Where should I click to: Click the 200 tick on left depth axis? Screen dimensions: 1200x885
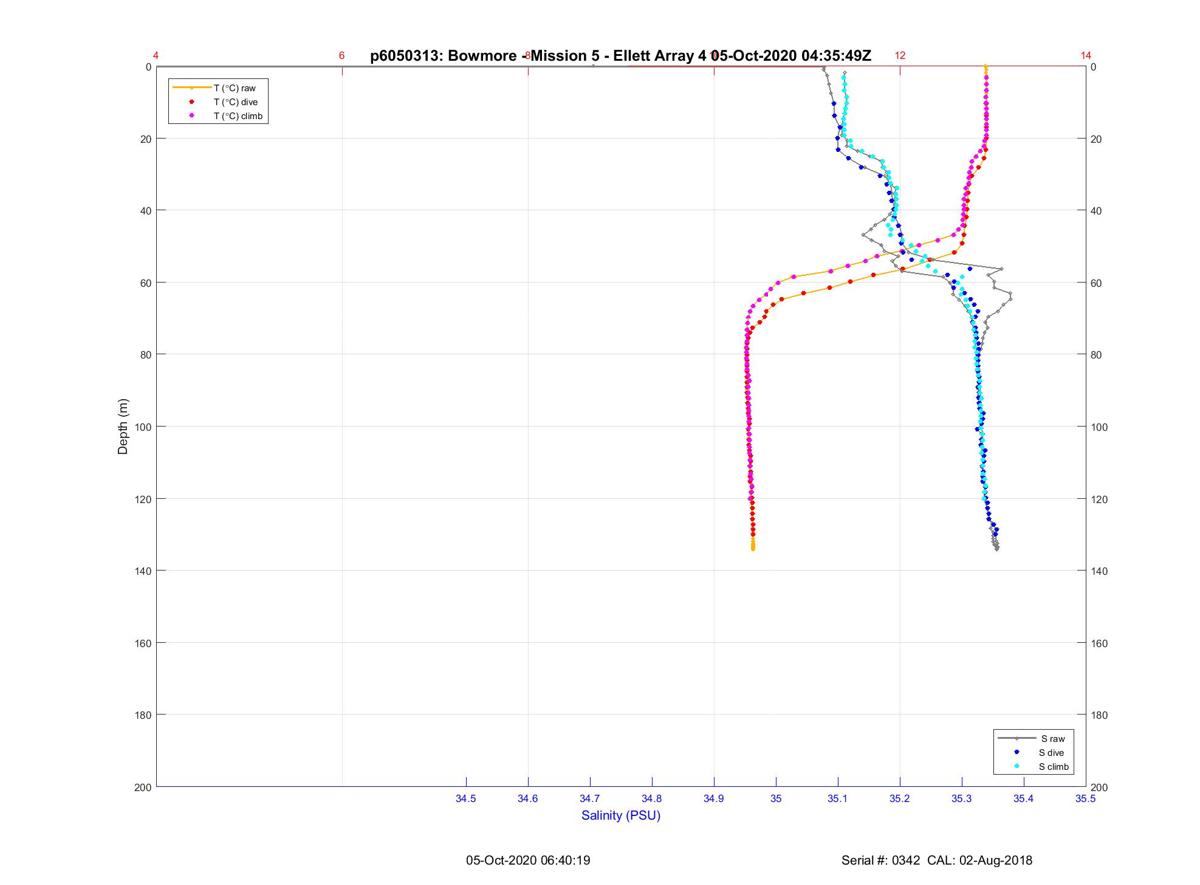coord(142,787)
